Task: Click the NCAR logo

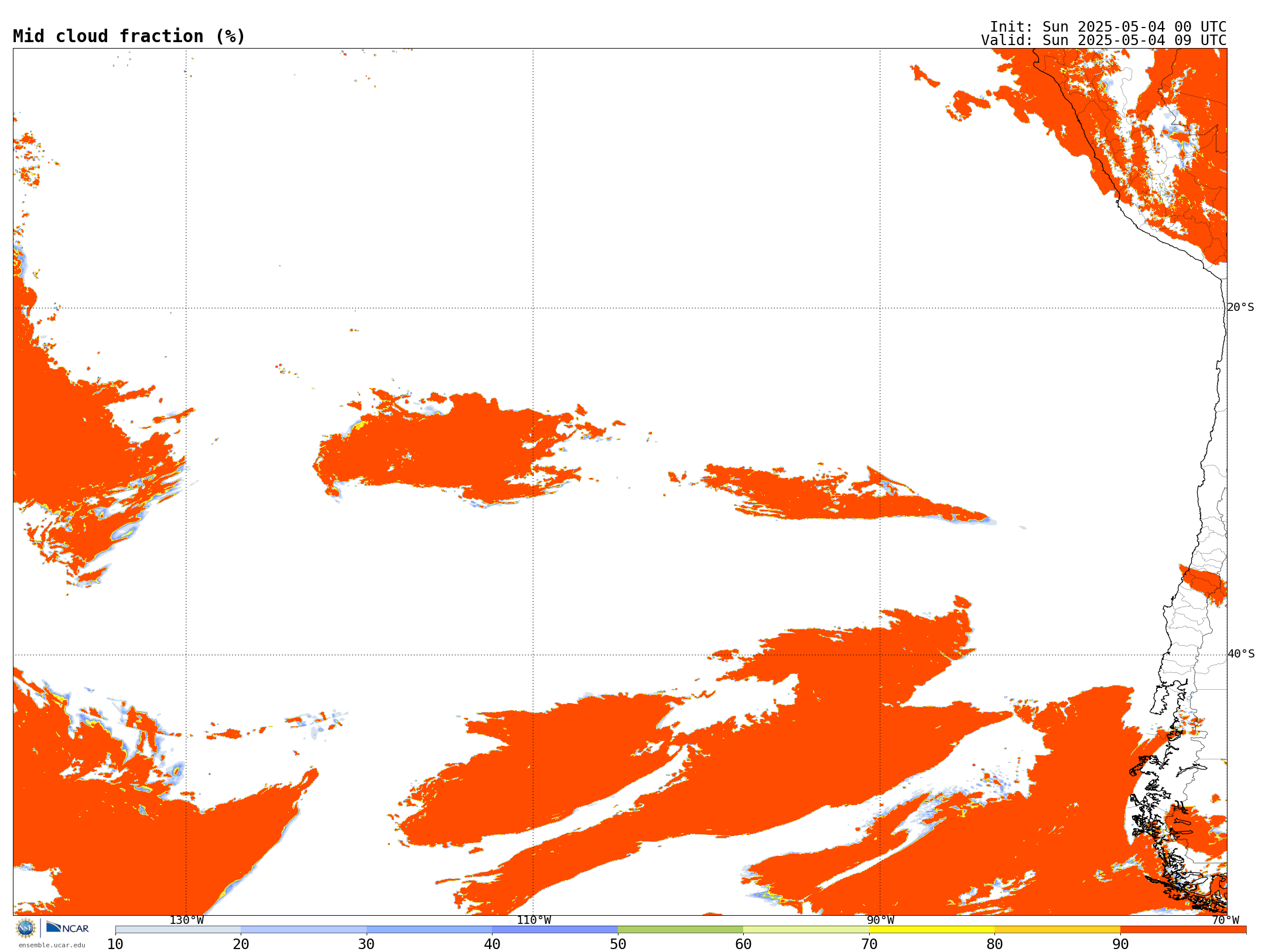Action: coord(67,927)
